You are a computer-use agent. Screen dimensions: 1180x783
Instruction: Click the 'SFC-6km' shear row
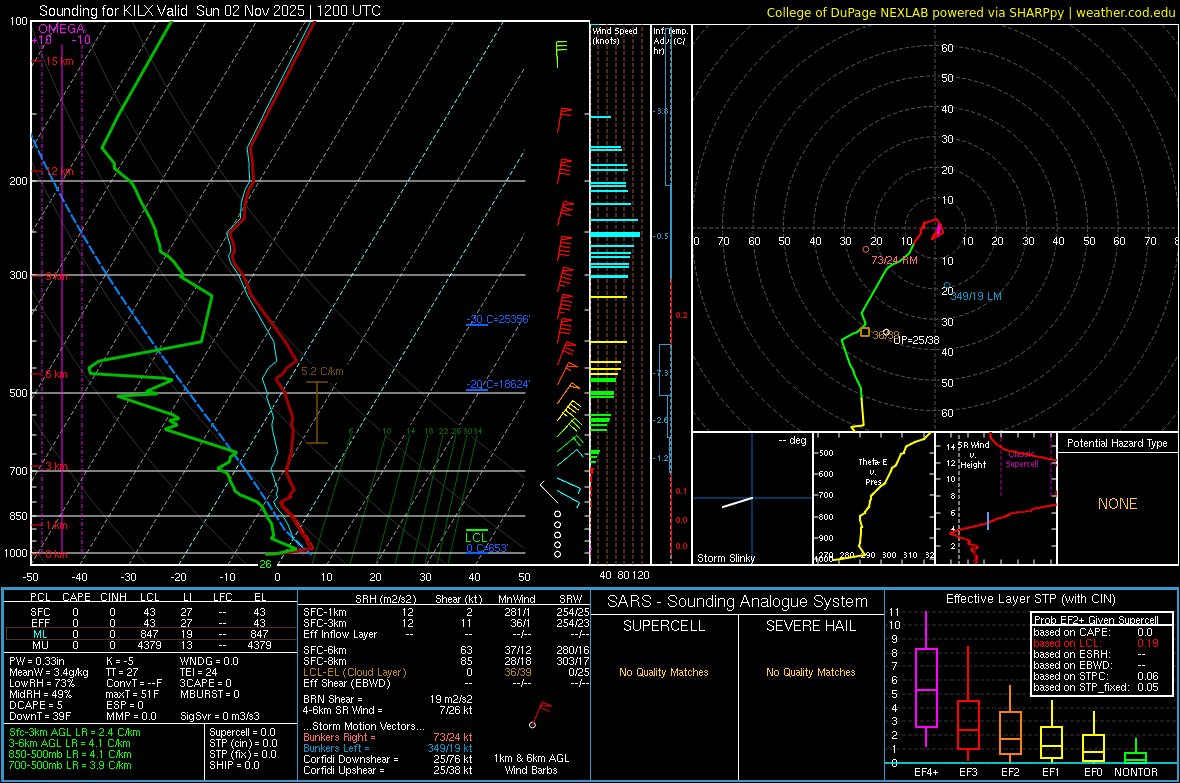[x=446, y=650]
